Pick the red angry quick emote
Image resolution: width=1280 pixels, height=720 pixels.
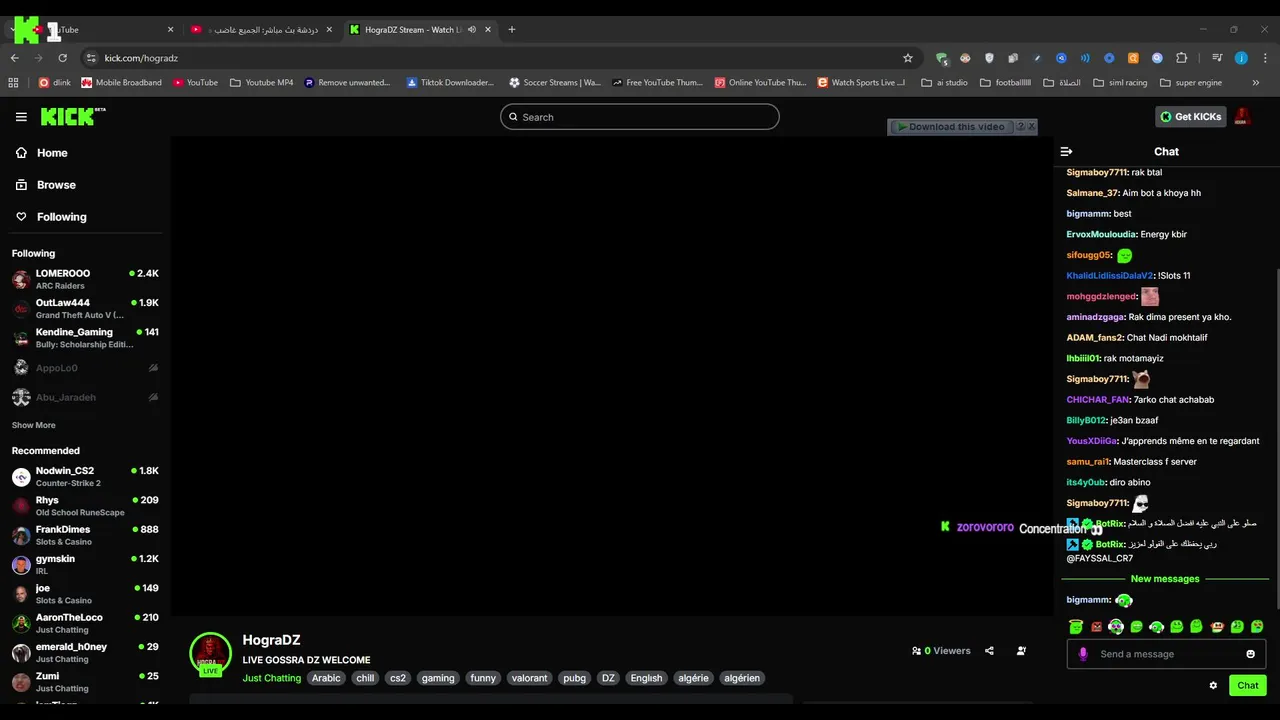[x=1096, y=627]
